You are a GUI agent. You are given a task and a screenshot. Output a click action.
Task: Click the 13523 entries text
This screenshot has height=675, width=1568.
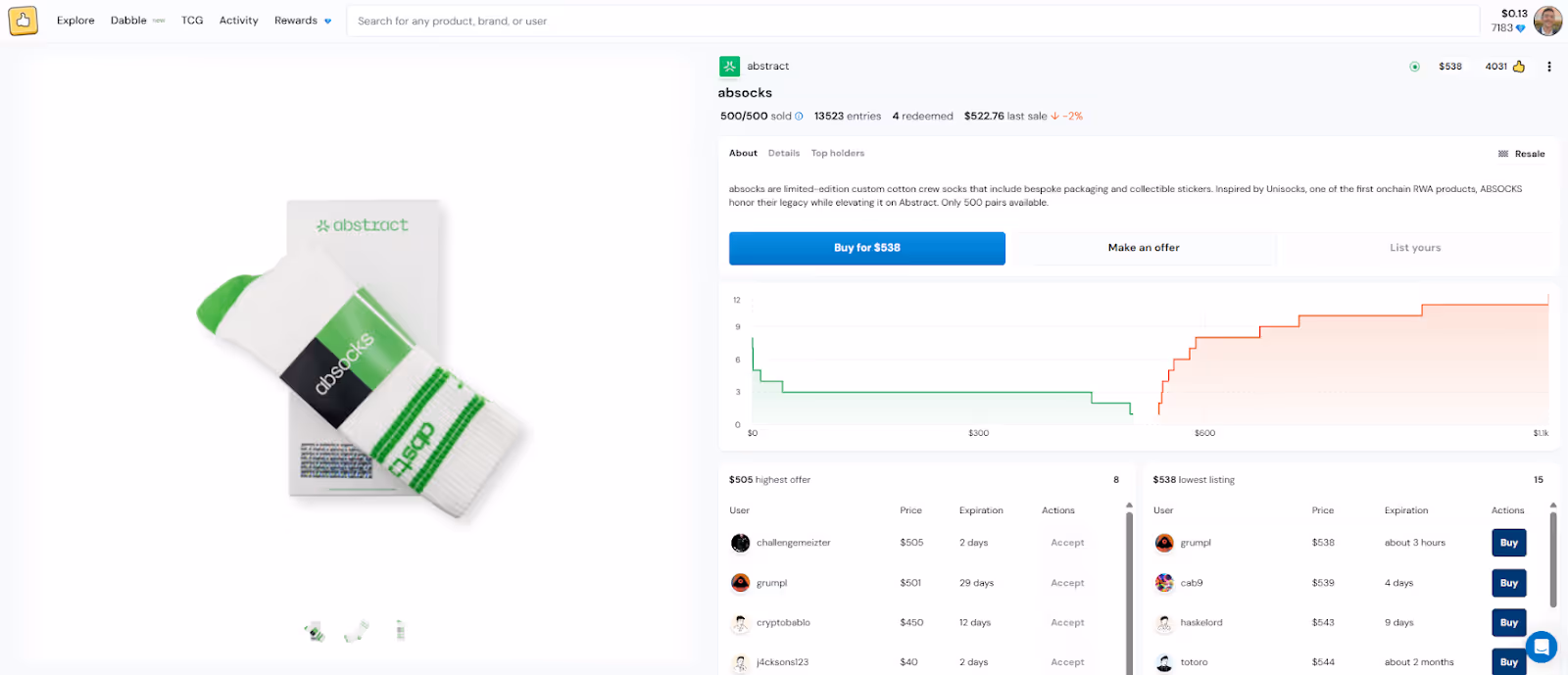click(848, 116)
